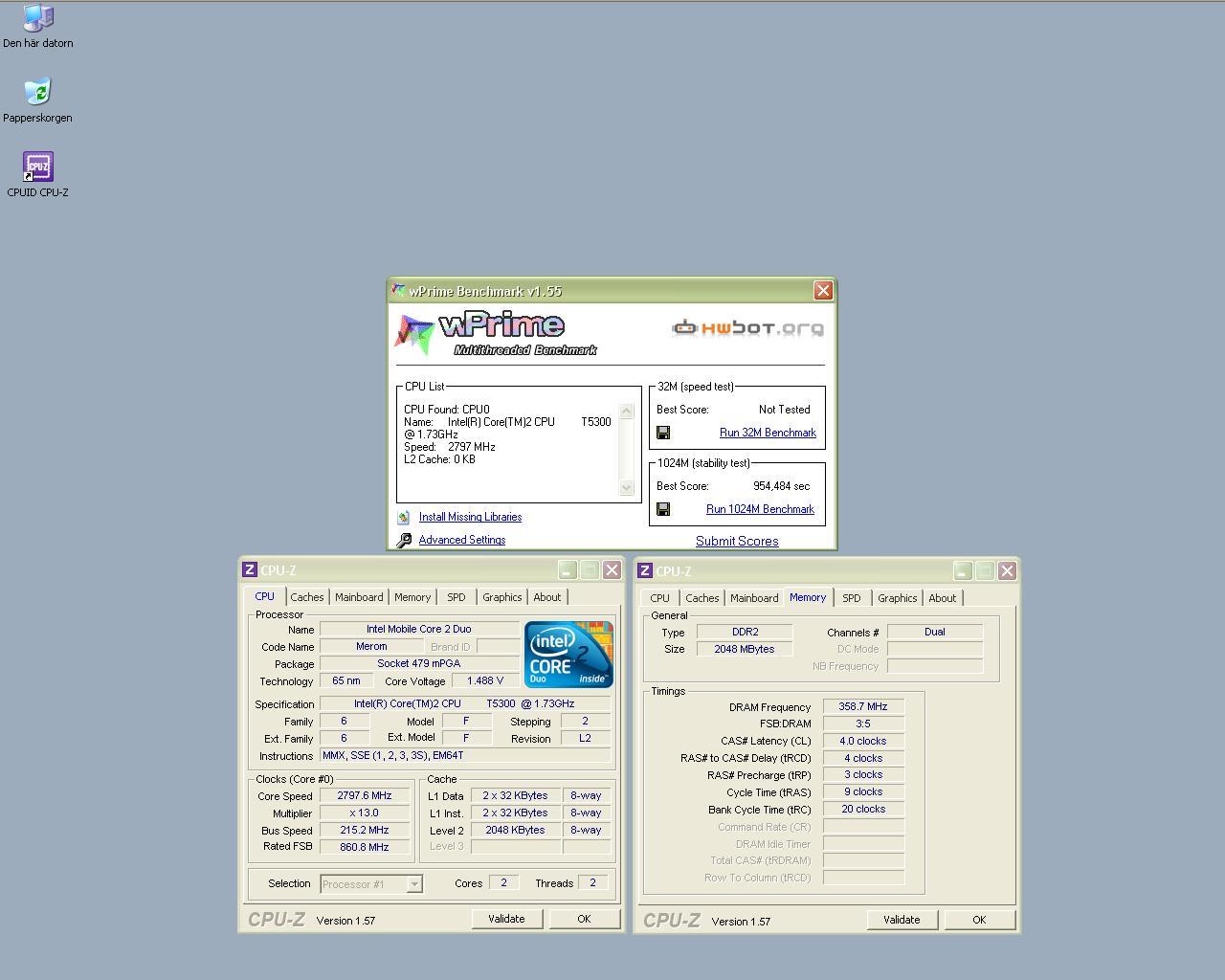This screenshot has height=980, width=1225.
Task: Click the Bank Cycle Time 20 clocks value
Action: click(x=863, y=809)
